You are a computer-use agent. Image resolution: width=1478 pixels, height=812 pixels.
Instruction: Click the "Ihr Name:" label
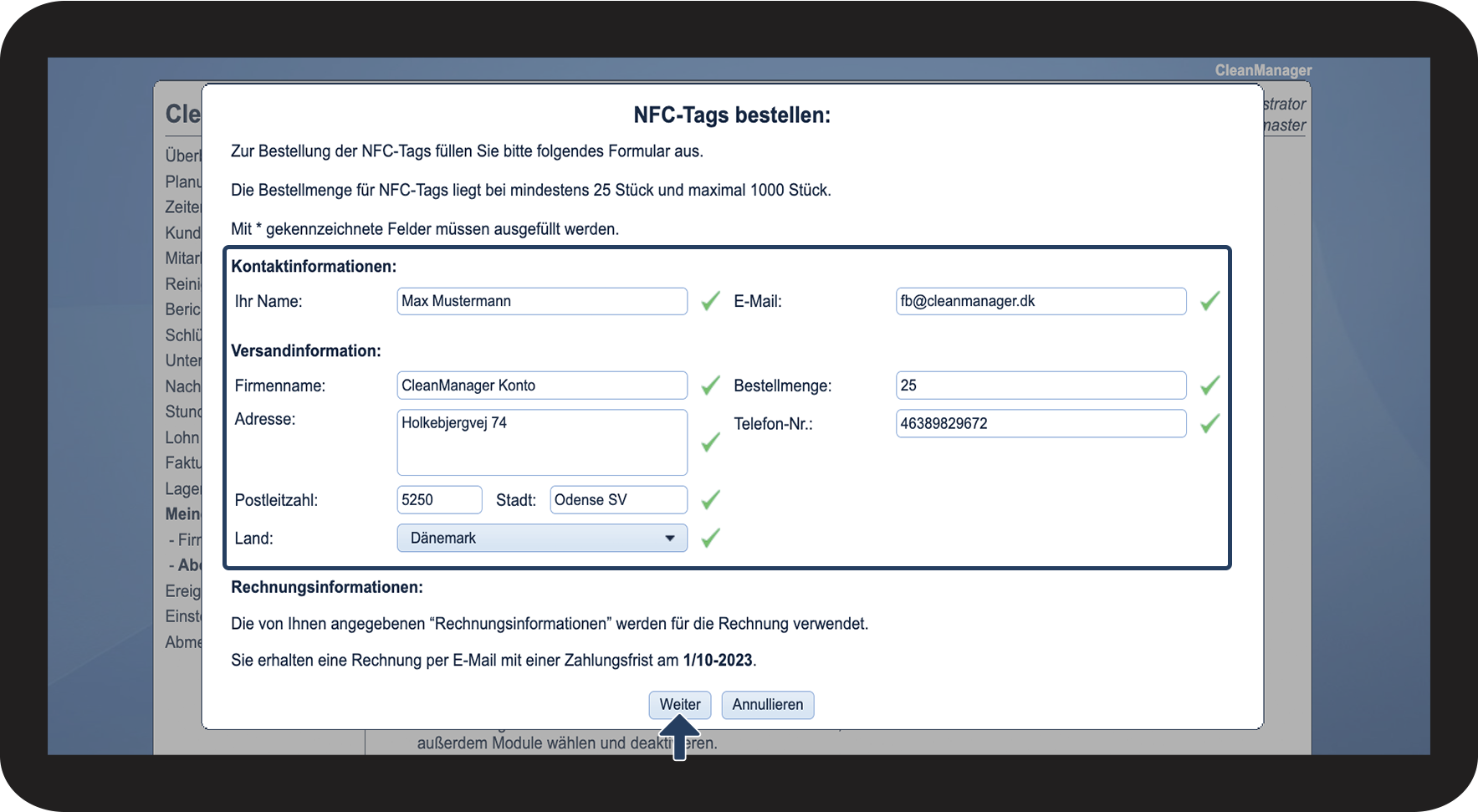tap(268, 302)
